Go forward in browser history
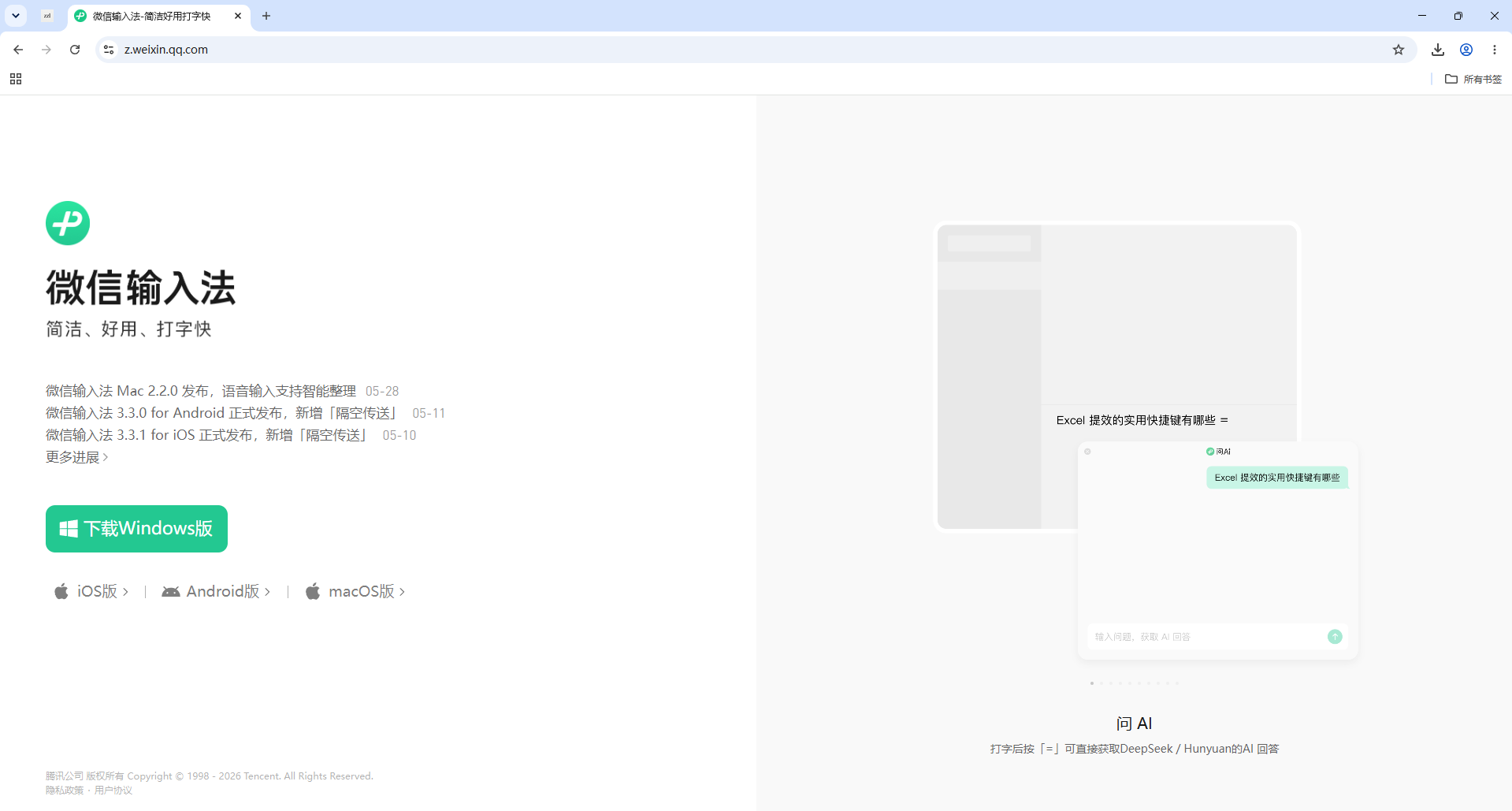 46,50
